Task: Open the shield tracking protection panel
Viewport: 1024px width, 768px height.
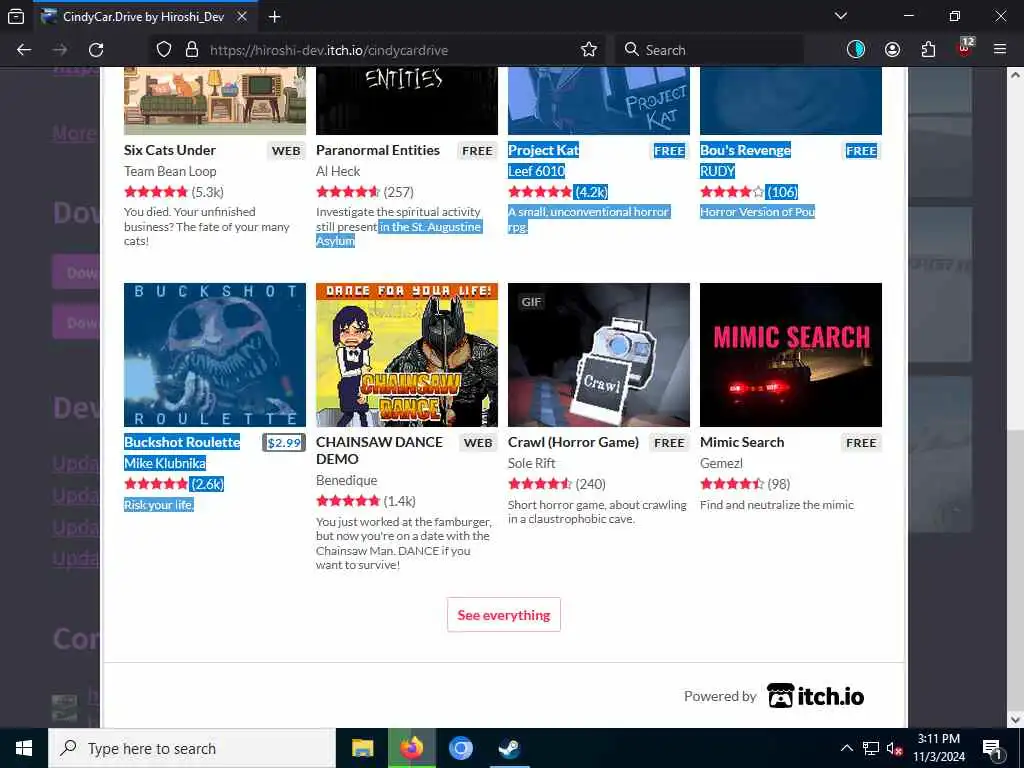Action: pyautogui.click(x=164, y=50)
